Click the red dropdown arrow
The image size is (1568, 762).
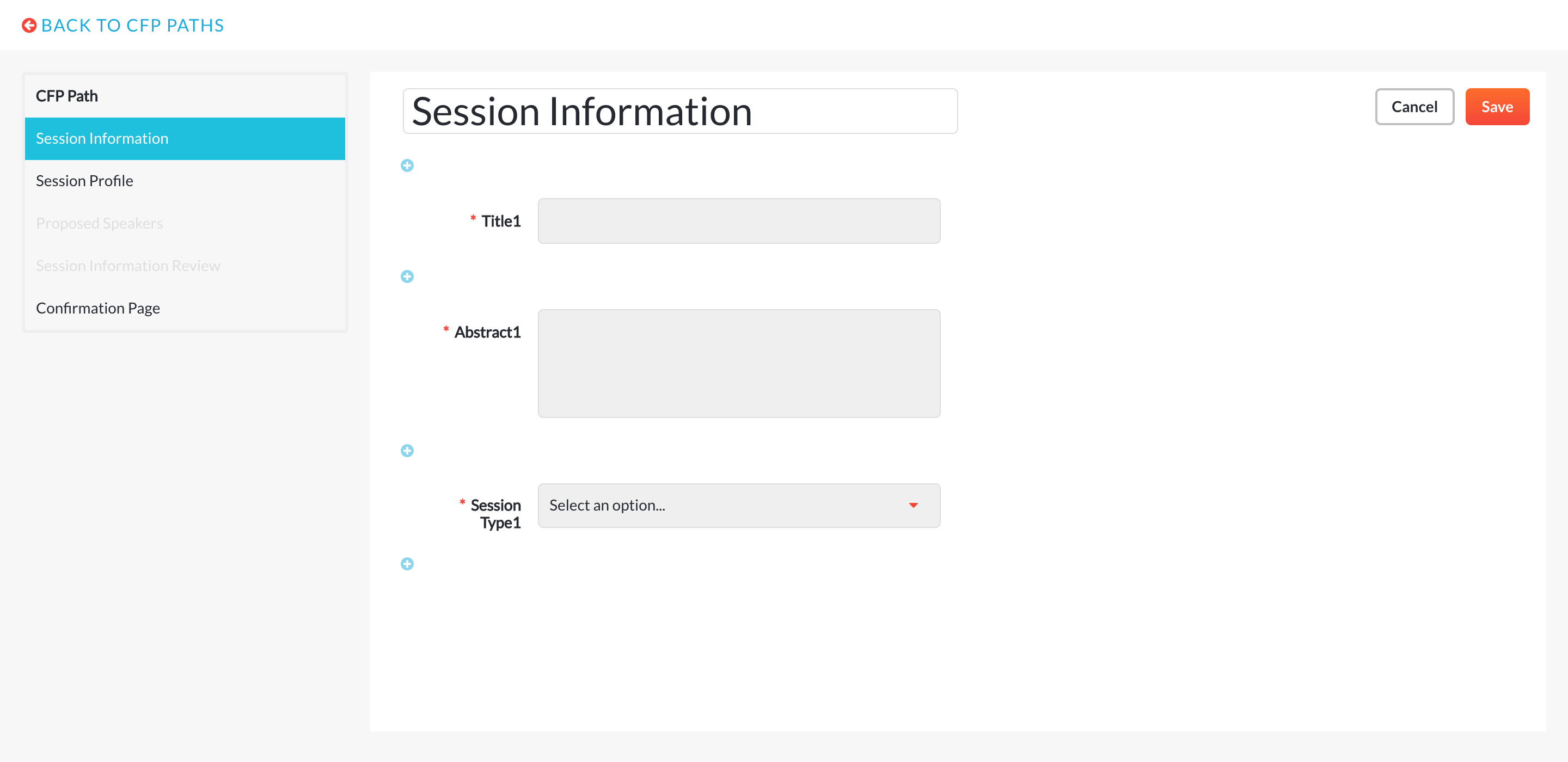pos(913,506)
